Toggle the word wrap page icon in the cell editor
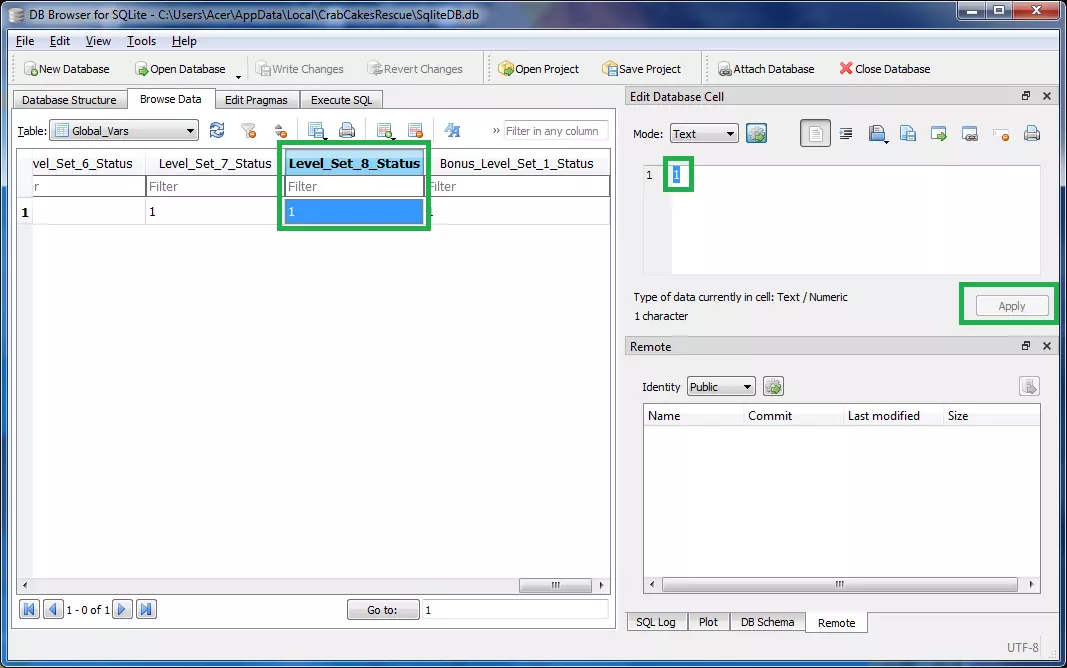 tap(815, 133)
